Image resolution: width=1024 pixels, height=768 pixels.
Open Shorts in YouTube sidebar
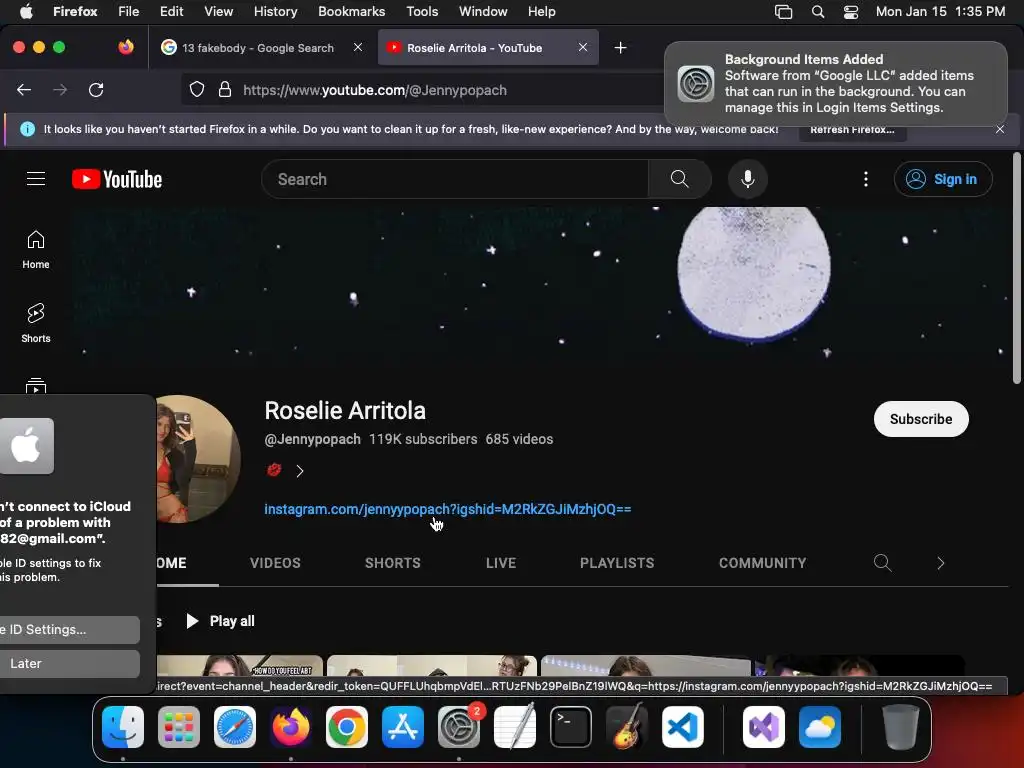[36, 323]
